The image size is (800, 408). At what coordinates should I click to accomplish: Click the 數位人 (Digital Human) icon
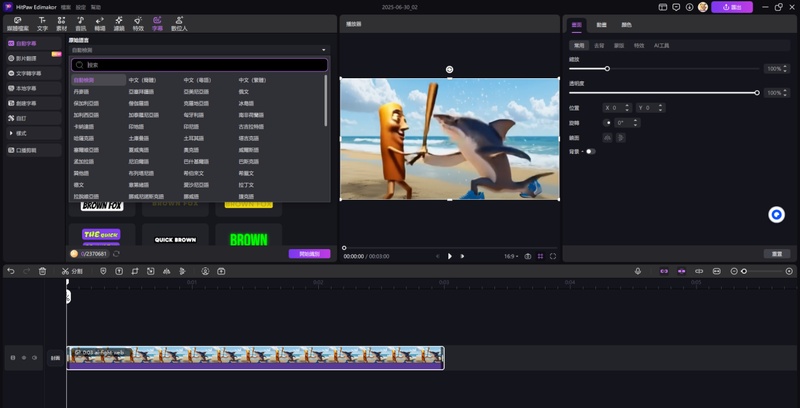[181, 22]
